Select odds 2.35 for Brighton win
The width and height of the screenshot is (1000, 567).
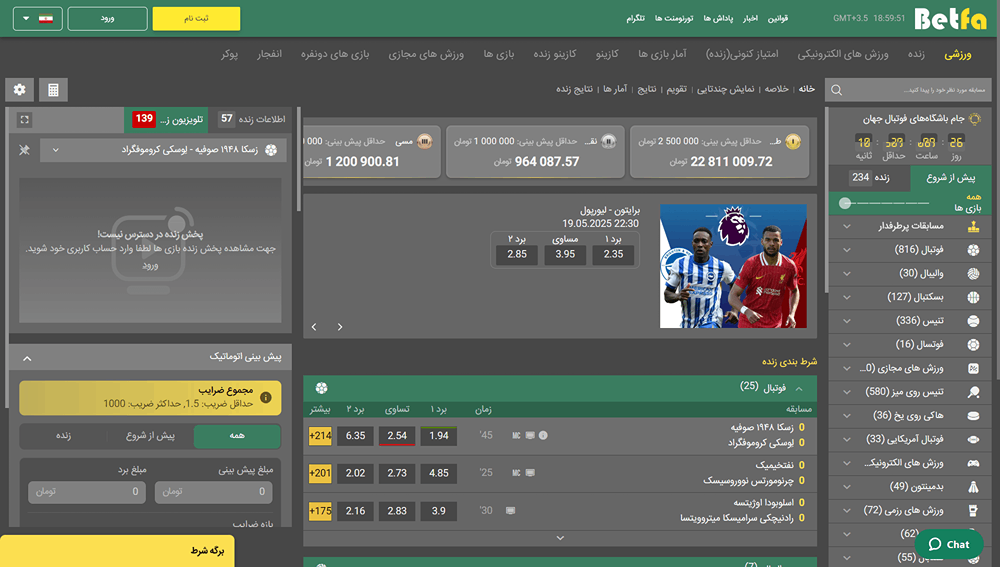[613, 254]
